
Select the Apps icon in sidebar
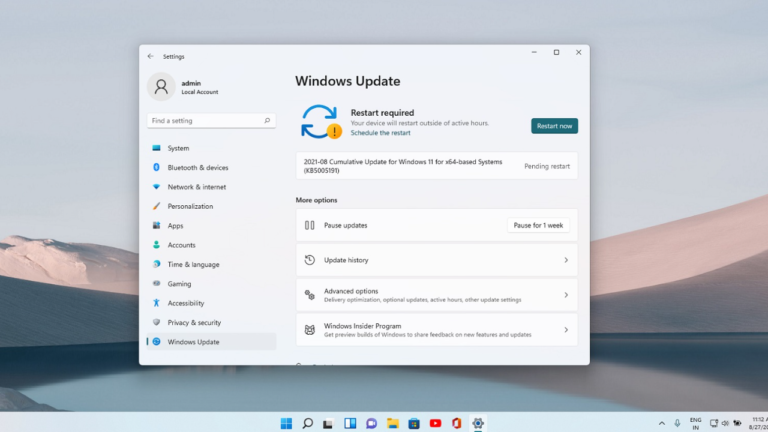[156, 225]
